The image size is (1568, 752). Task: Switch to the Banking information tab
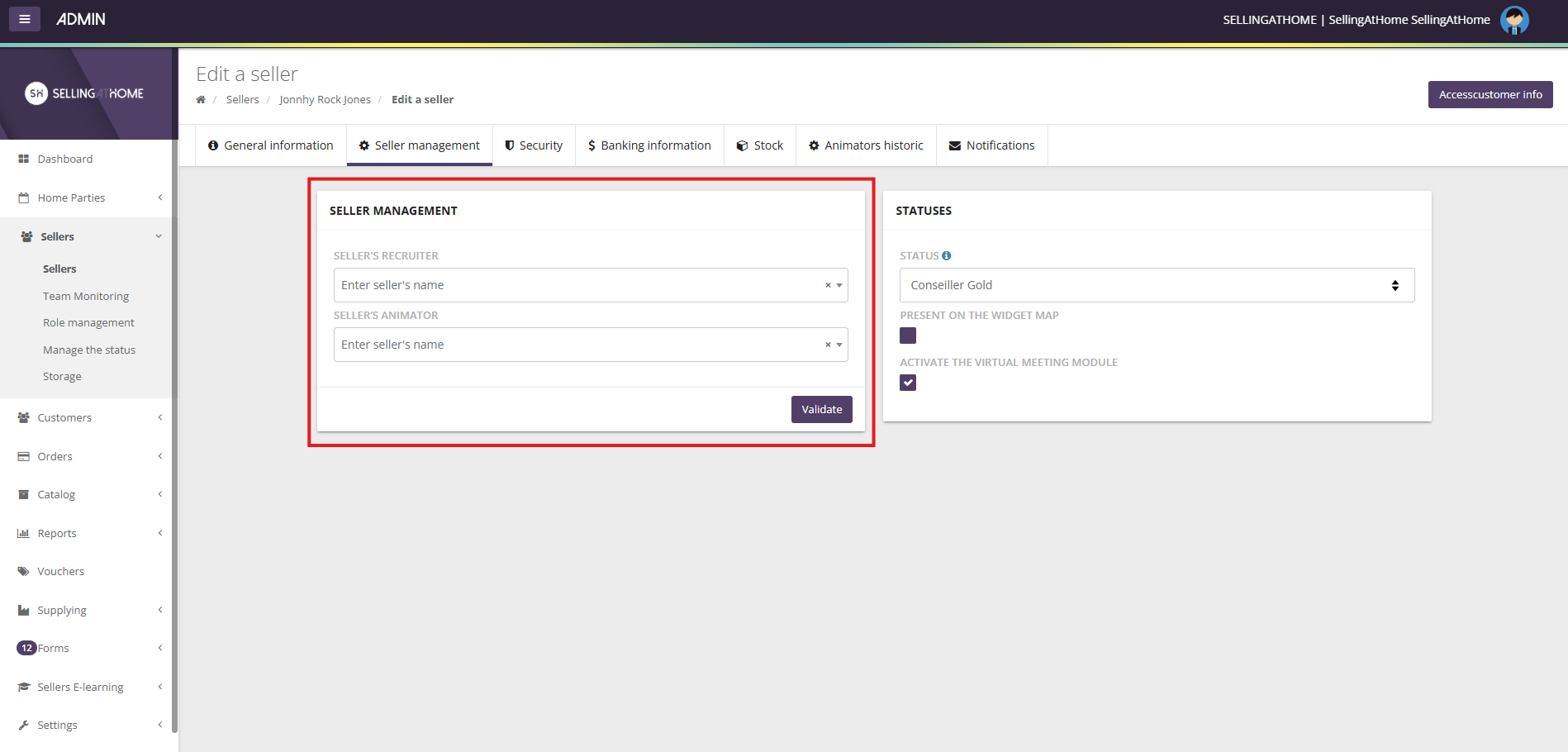649,145
